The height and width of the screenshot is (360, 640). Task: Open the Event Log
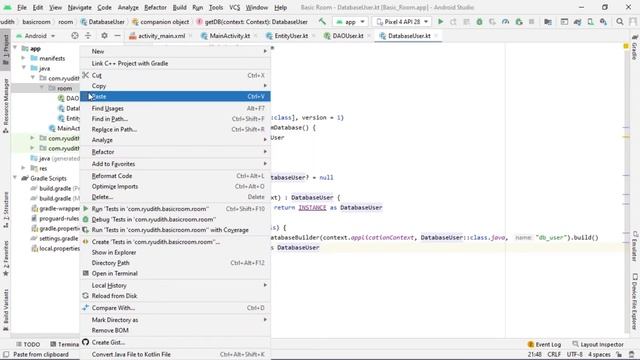click(544, 344)
